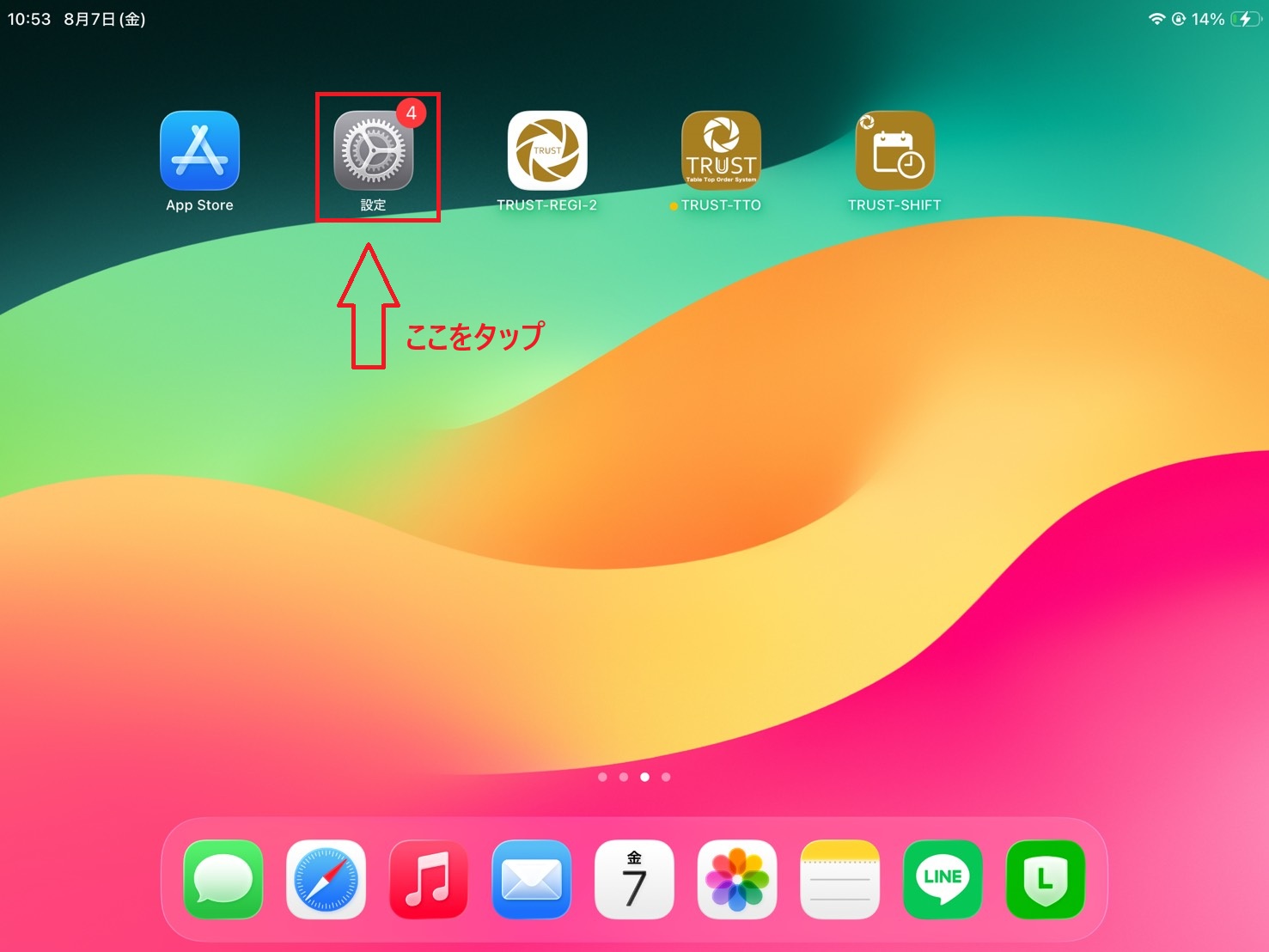This screenshot has height=952, width=1269.
Task: Tap the red badge on Settings
Action: click(412, 113)
